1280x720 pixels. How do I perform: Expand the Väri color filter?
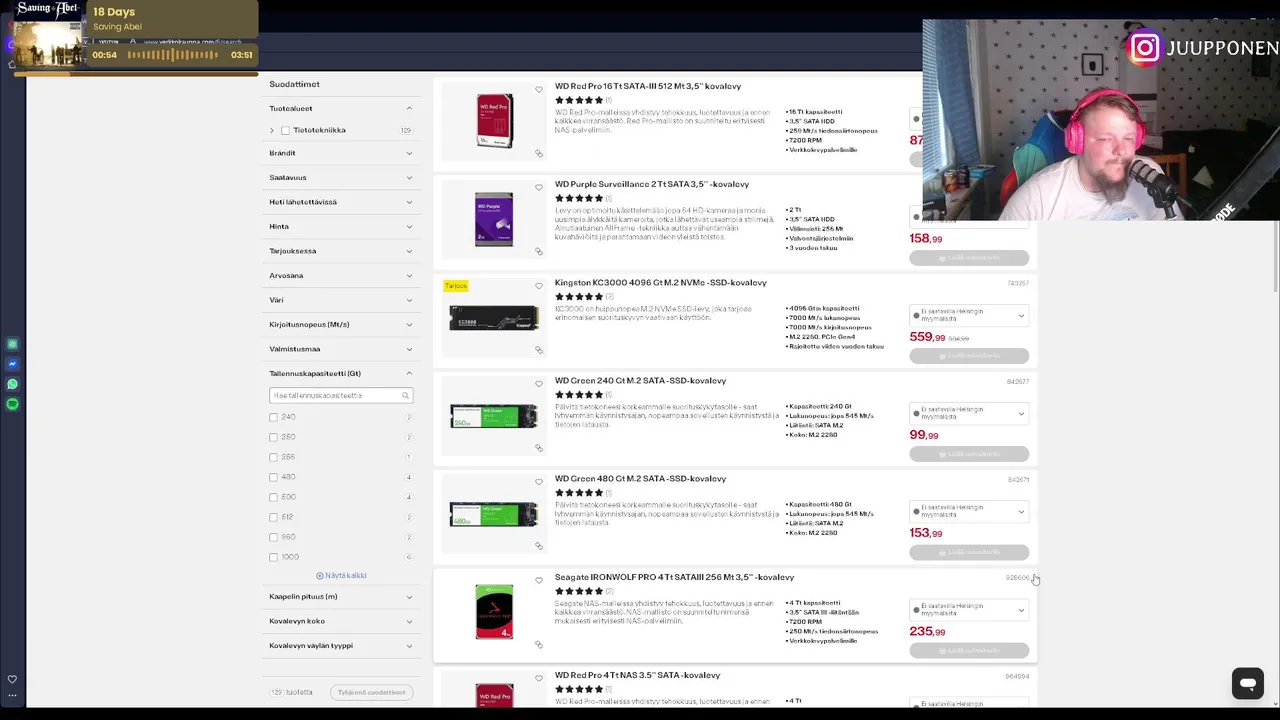(x=341, y=300)
